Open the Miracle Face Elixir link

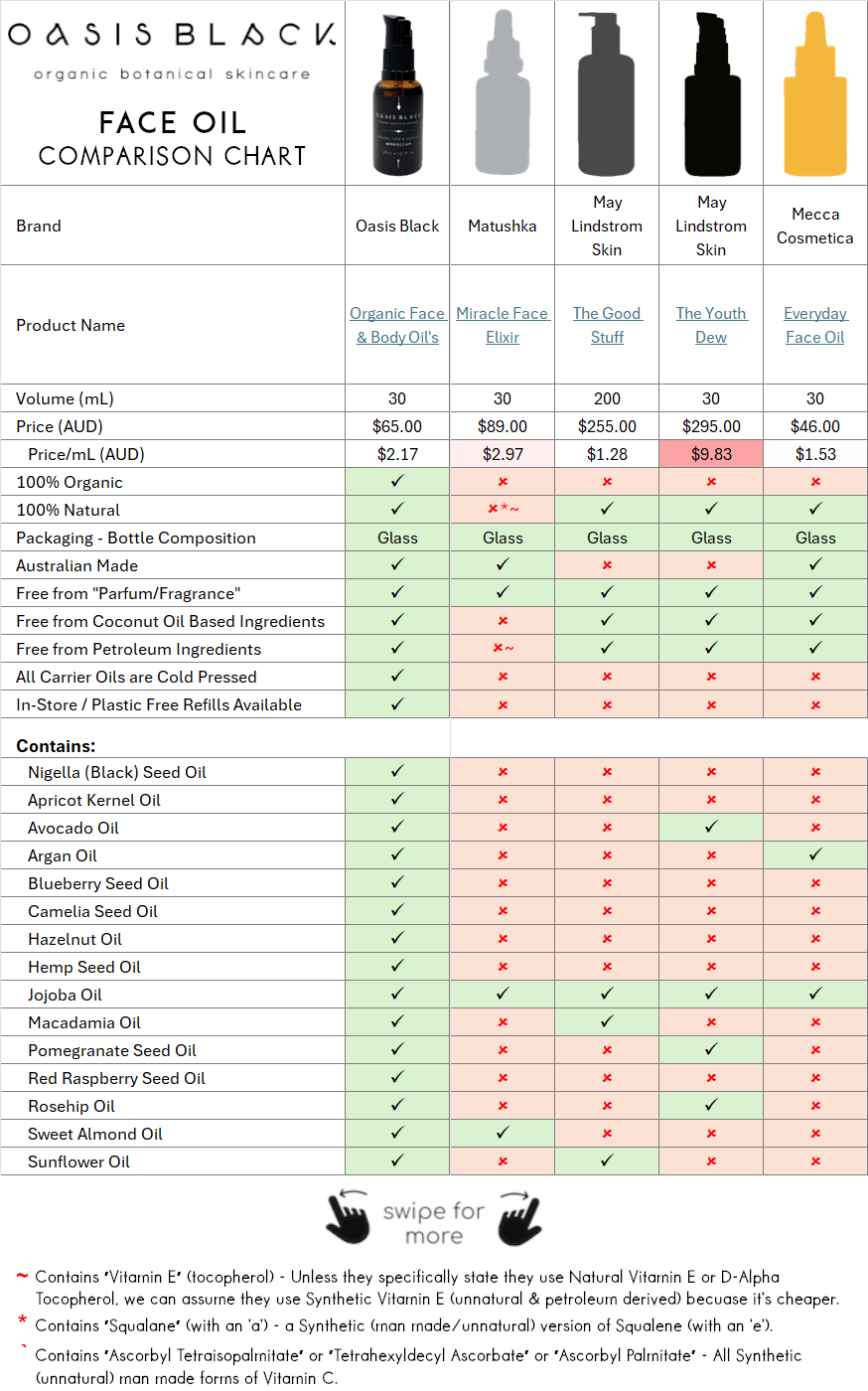(x=503, y=325)
